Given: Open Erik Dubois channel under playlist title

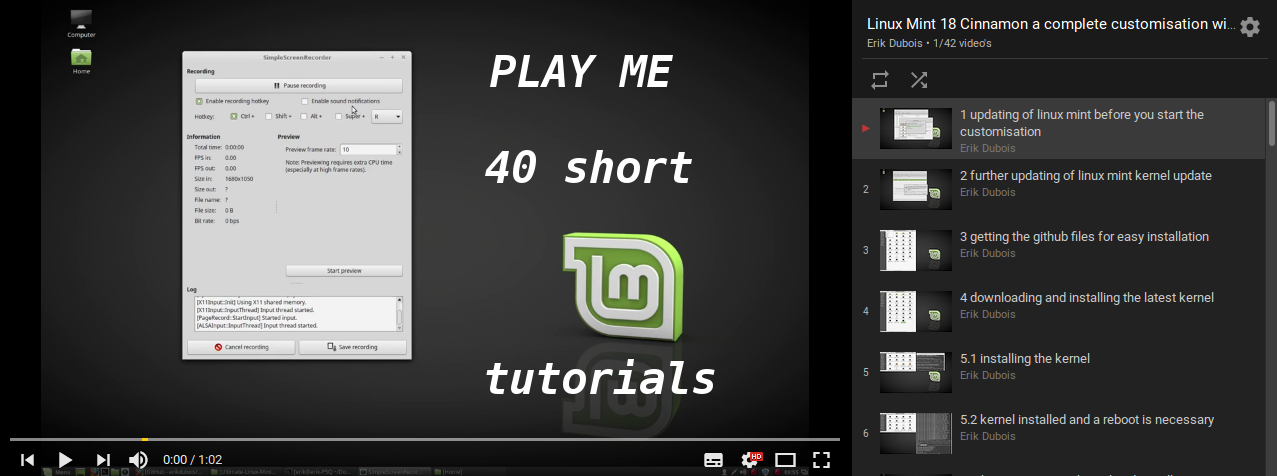Looking at the screenshot, I should coord(896,43).
